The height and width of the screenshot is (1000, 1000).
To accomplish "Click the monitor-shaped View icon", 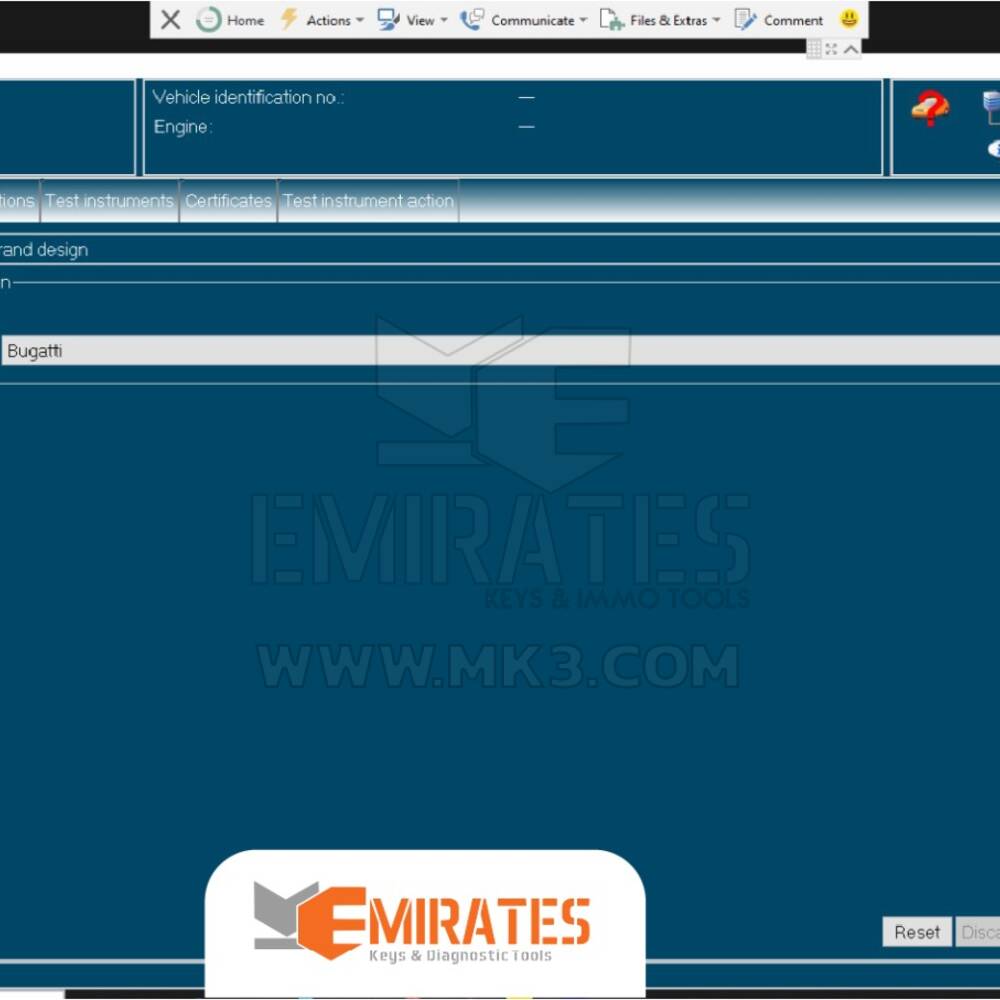I will pos(386,19).
